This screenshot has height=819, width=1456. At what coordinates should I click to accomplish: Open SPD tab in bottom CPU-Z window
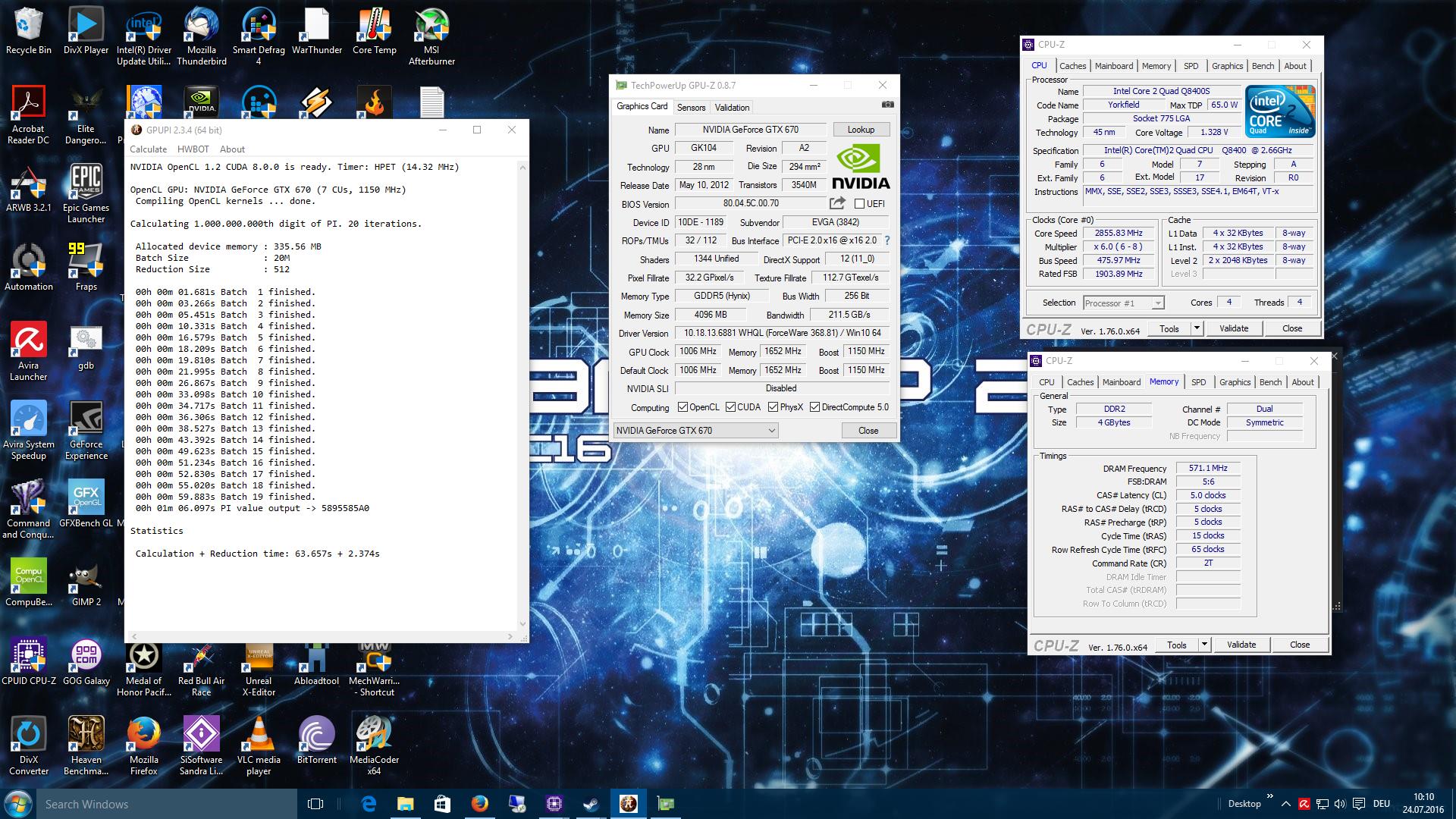(x=1198, y=382)
